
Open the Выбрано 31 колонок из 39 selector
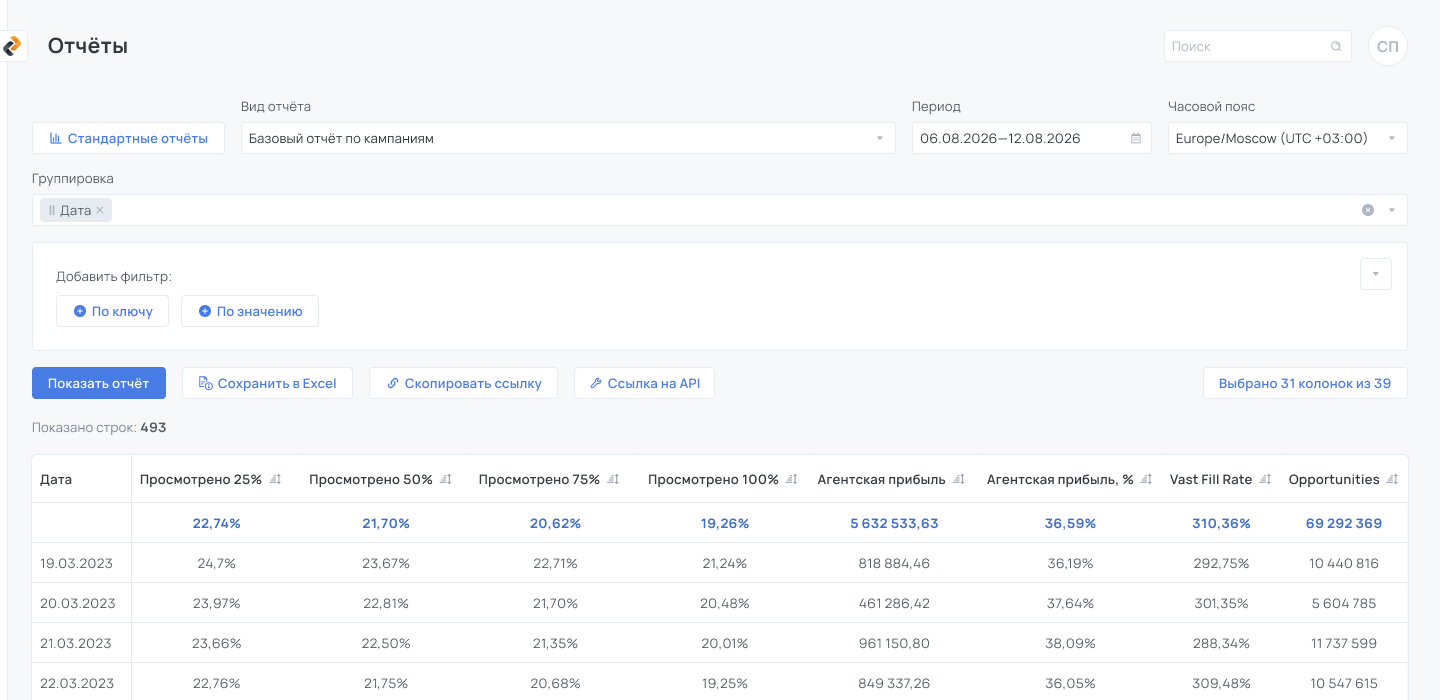click(x=1305, y=383)
